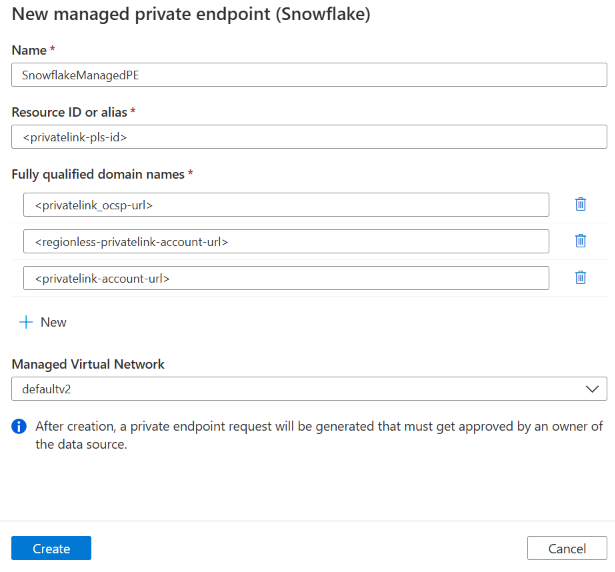Expand the Managed Virtual Network chevron
615x572 pixels.
click(x=593, y=389)
